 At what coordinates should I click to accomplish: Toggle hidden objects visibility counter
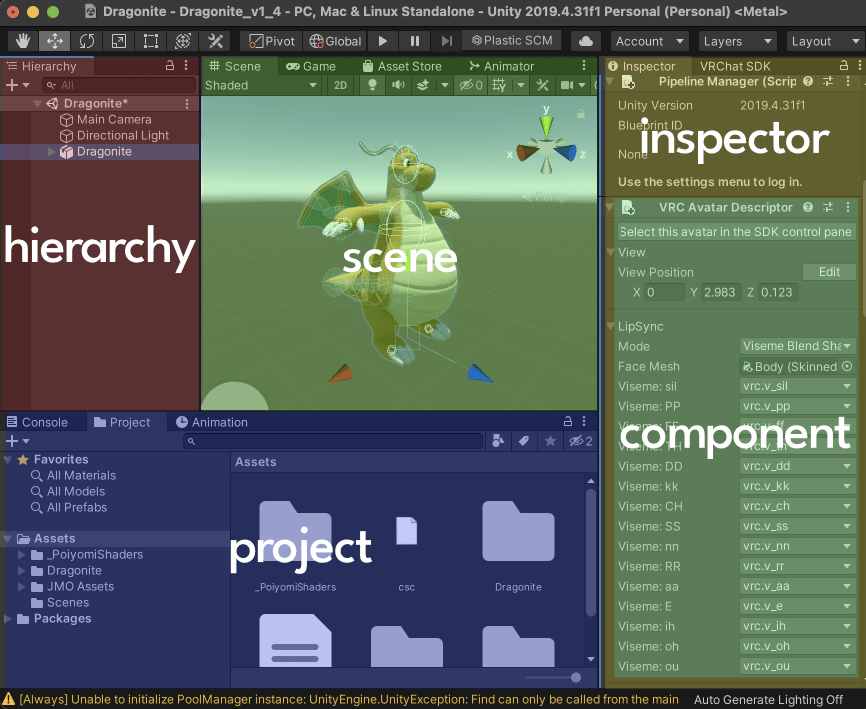[471, 85]
